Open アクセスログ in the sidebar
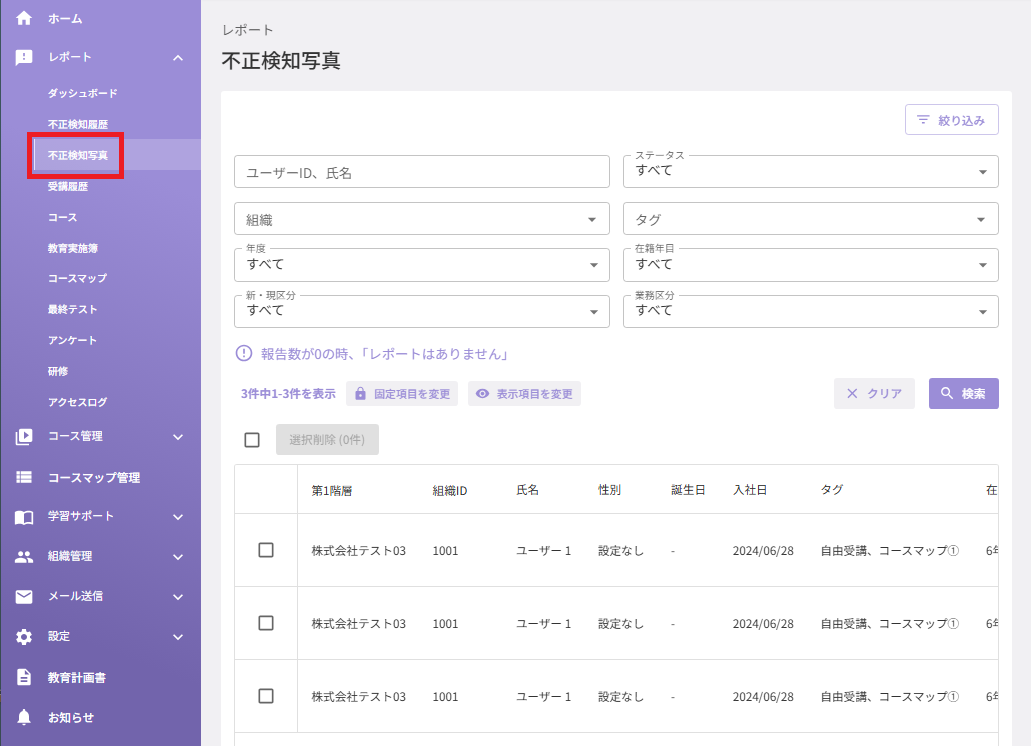 77,402
